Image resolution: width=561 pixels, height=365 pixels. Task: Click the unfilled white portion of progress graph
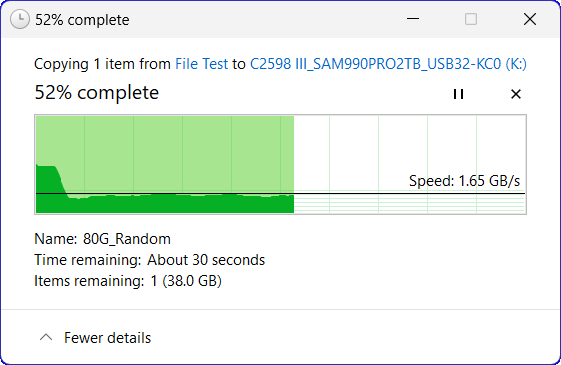coord(410,154)
